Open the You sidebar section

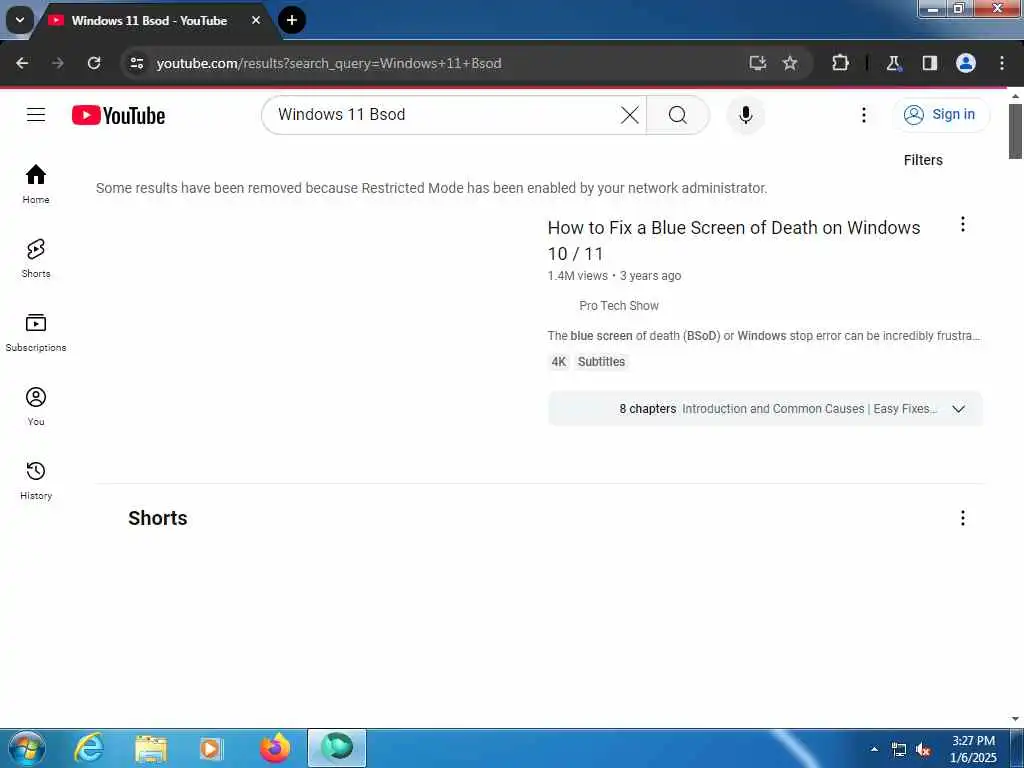point(36,406)
